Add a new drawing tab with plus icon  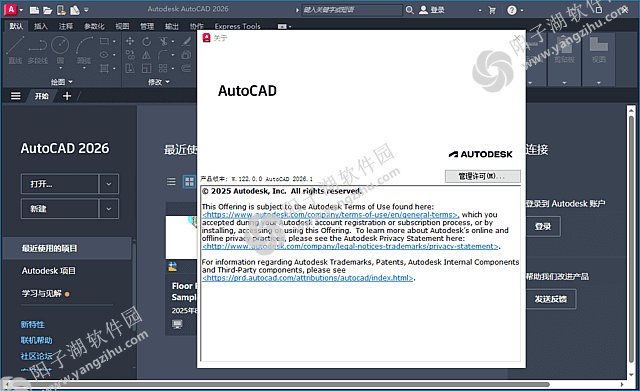[x=67, y=96]
